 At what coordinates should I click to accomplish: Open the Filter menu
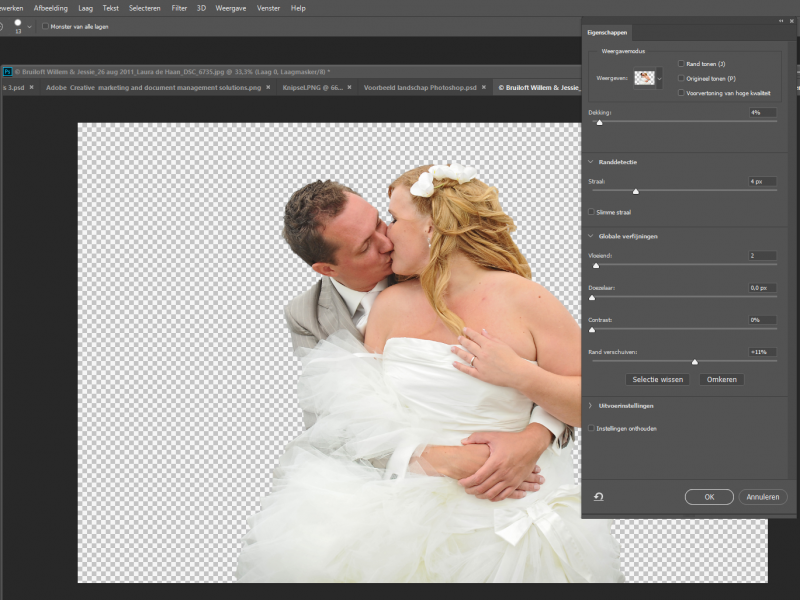(179, 7)
